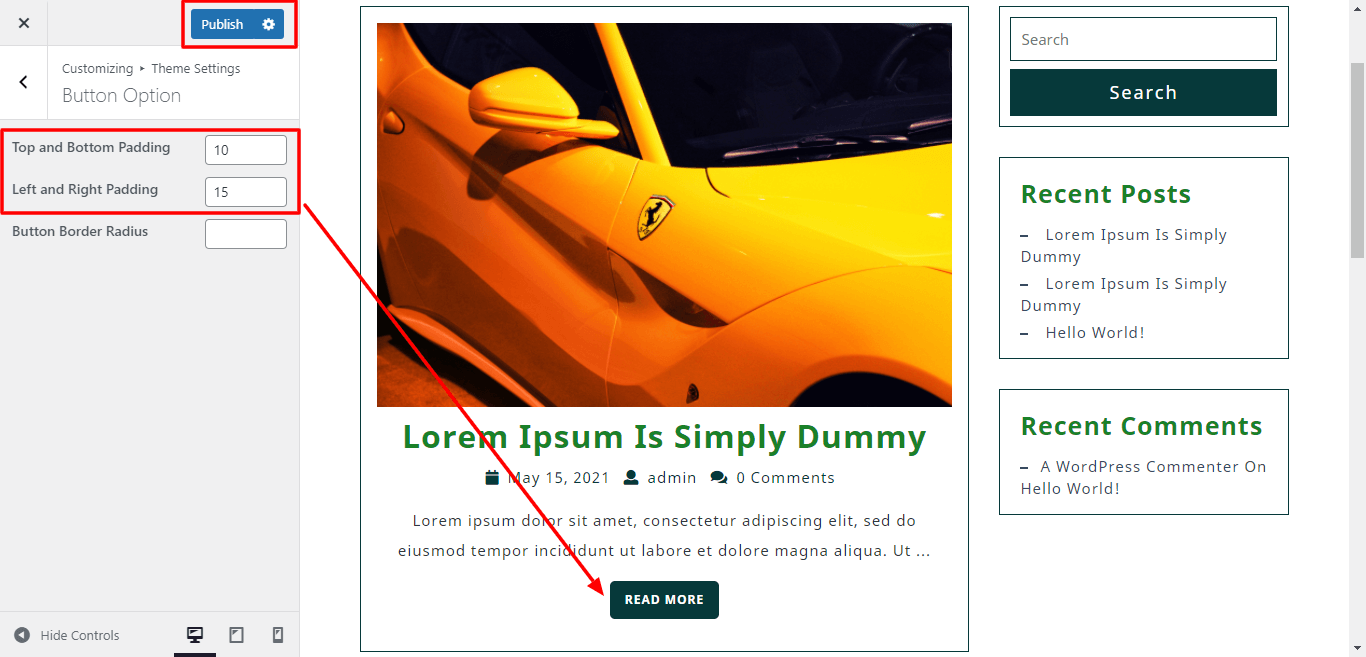
Task: Click the READ MORE button
Action: pos(664,600)
